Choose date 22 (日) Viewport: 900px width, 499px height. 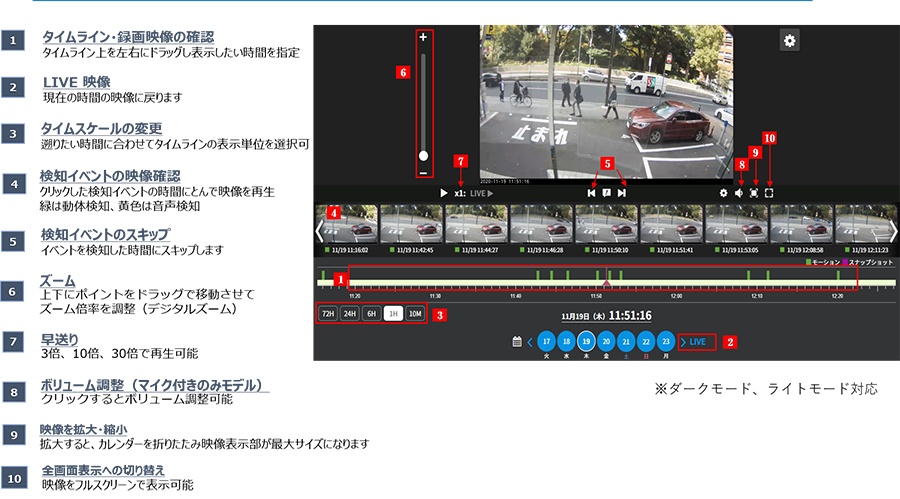[646, 341]
